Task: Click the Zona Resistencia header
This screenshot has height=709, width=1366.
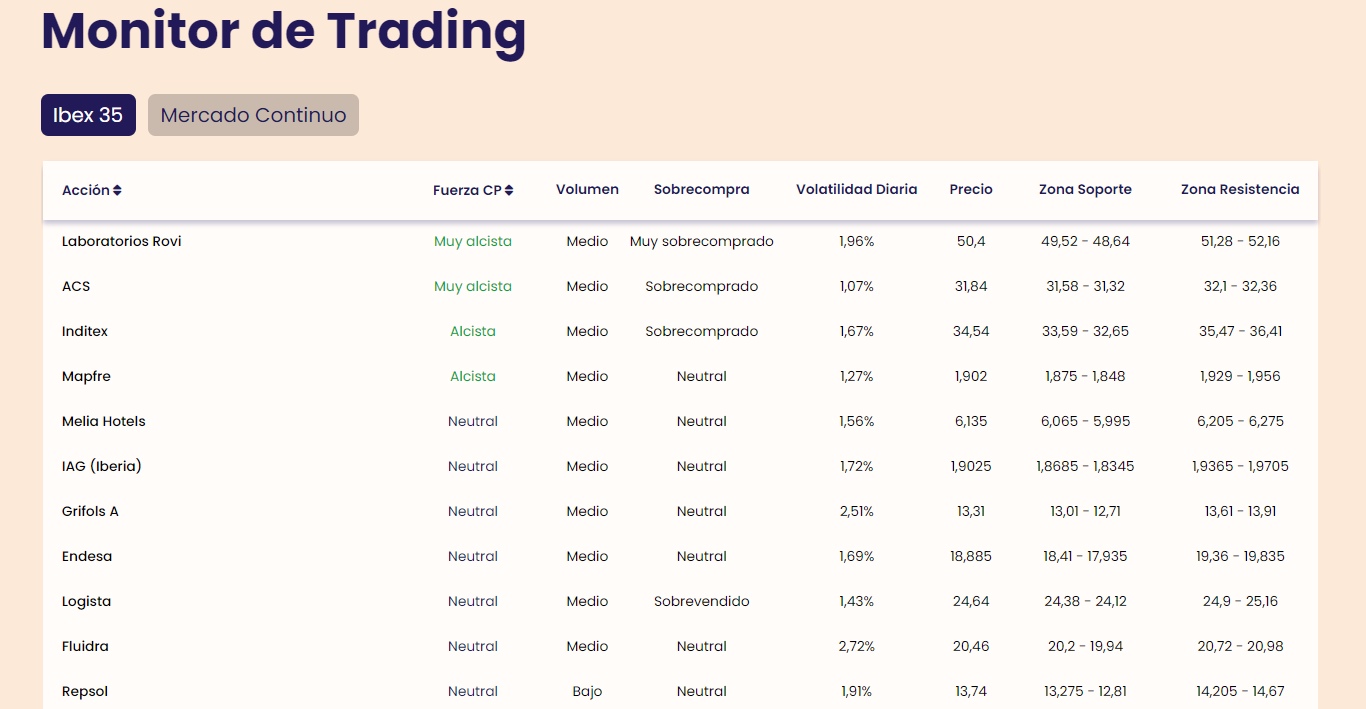Action: click(x=1240, y=189)
